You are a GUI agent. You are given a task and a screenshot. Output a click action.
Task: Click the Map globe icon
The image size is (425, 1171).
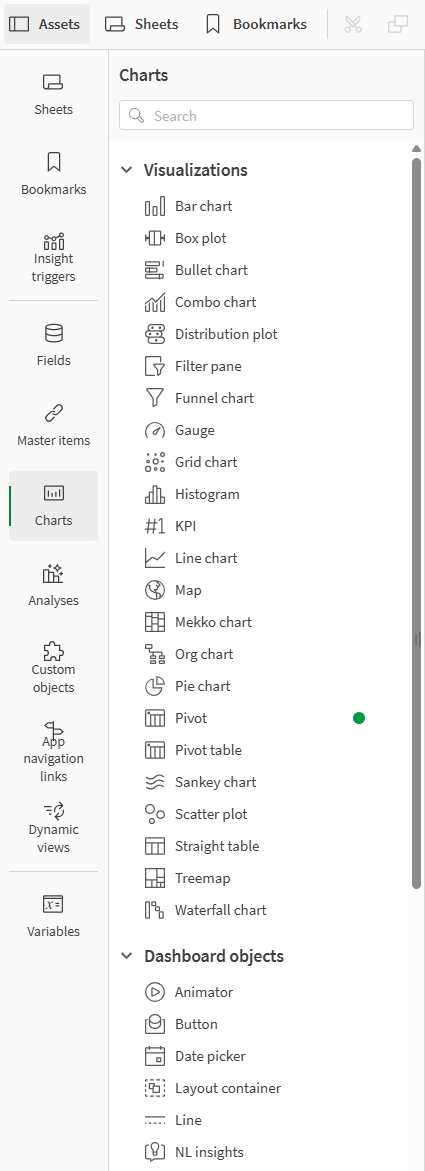click(x=155, y=590)
